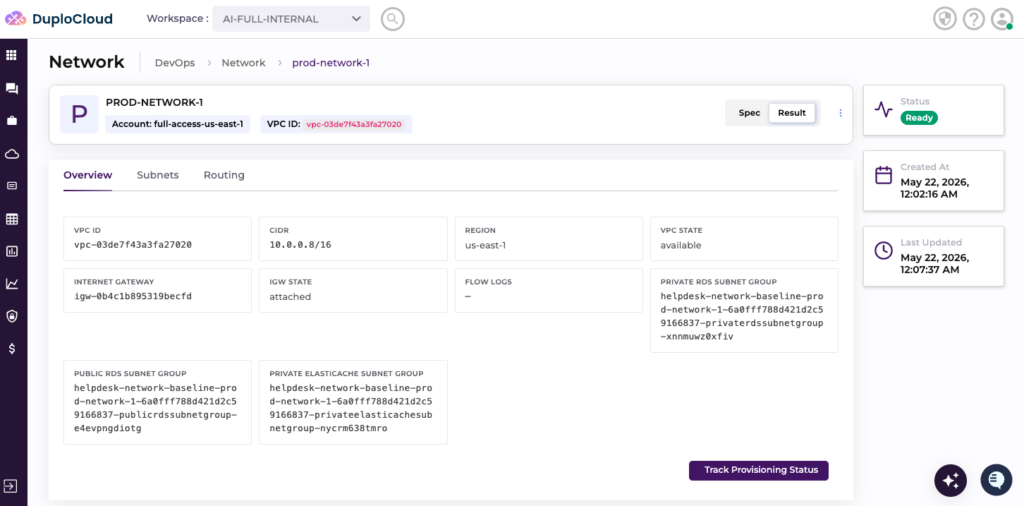The width and height of the screenshot is (1024, 506).
Task: Click the Ready status badge
Action: 919,118
